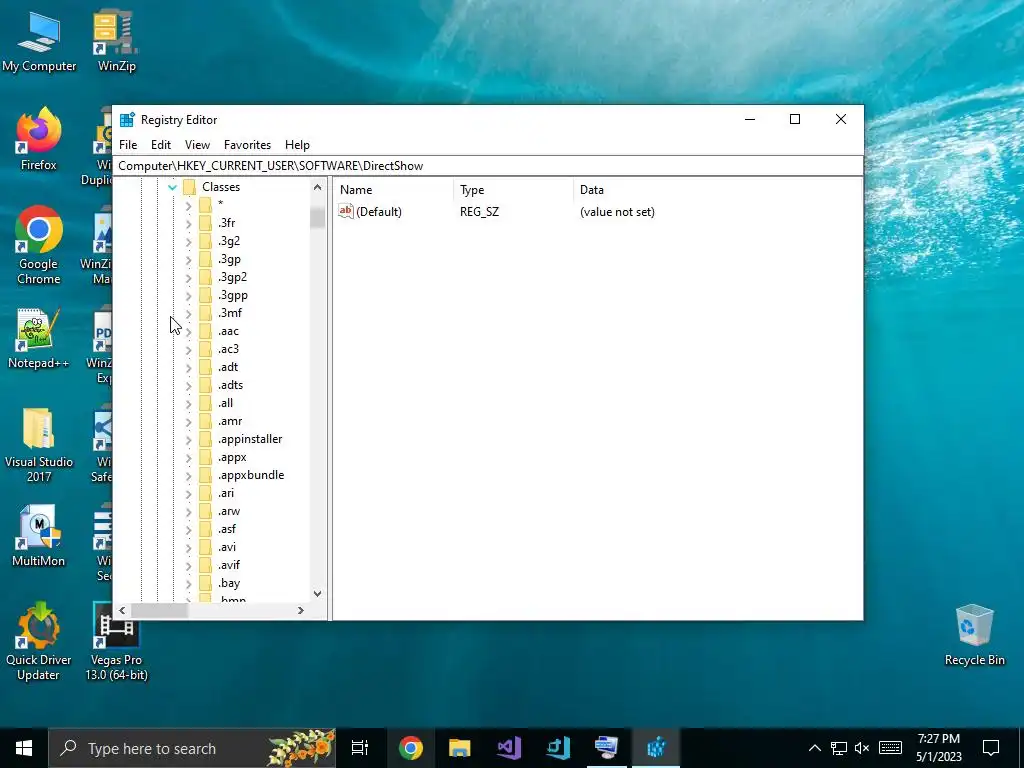This screenshot has height=768, width=1024.
Task: Expand the .3gp key
Action: click(189, 260)
